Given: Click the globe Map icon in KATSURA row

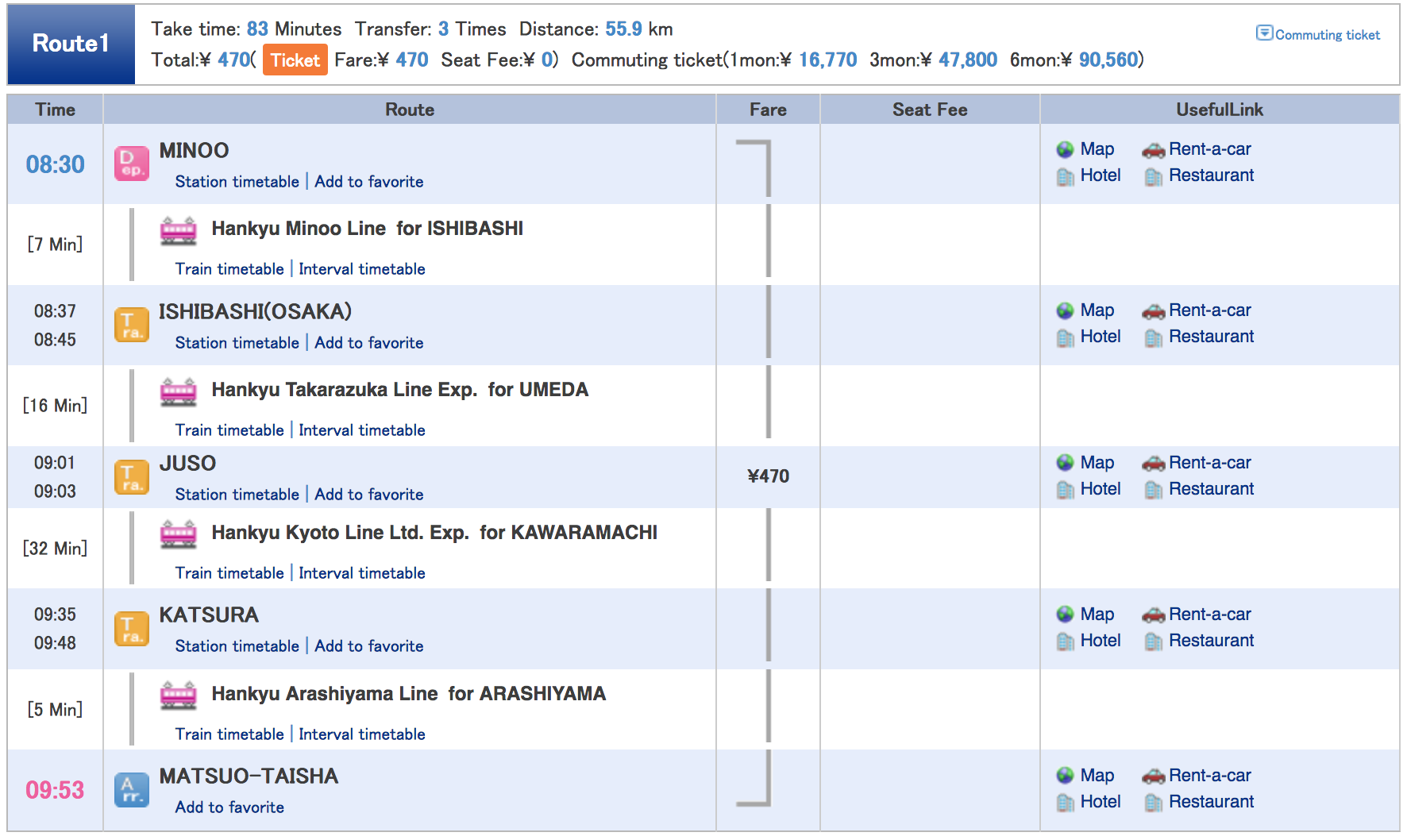Looking at the screenshot, I should click(x=1066, y=615).
